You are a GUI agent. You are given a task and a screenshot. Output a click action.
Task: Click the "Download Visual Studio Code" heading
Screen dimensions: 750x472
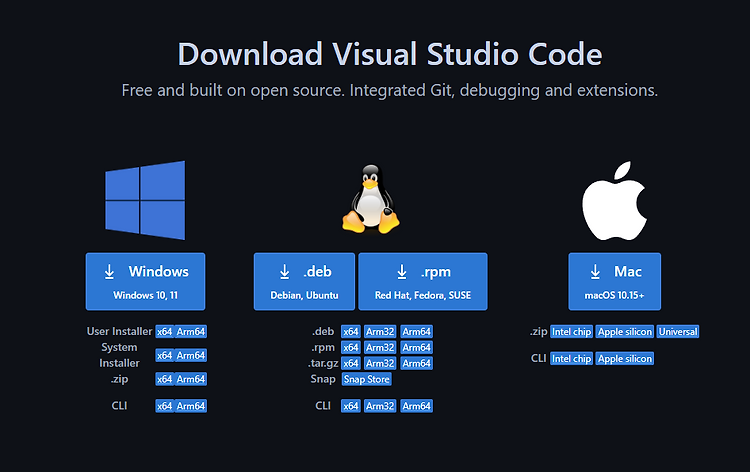(390, 54)
